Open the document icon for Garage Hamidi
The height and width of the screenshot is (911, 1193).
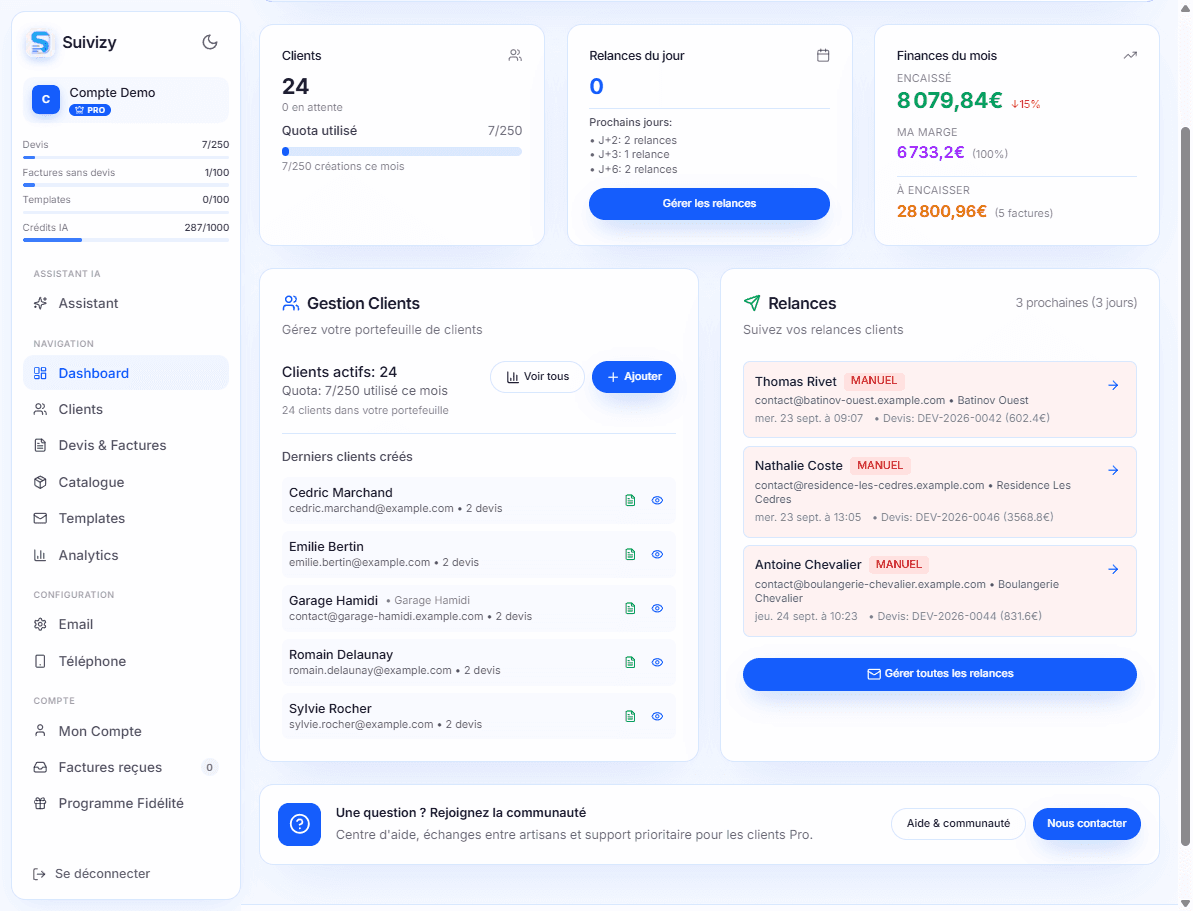point(630,608)
